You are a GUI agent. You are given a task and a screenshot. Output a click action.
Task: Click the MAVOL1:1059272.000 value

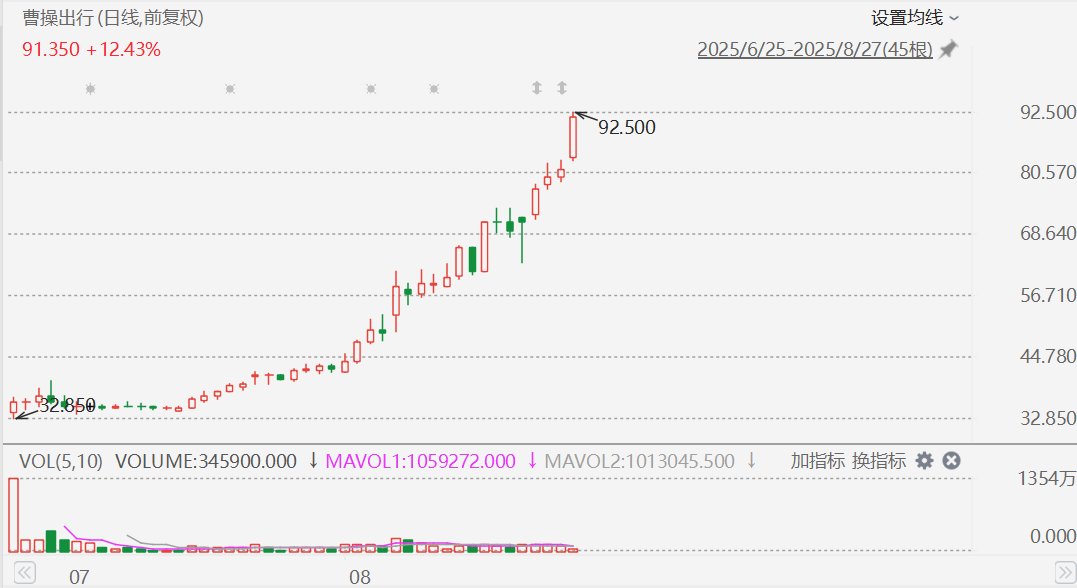click(x=420, y=461)
